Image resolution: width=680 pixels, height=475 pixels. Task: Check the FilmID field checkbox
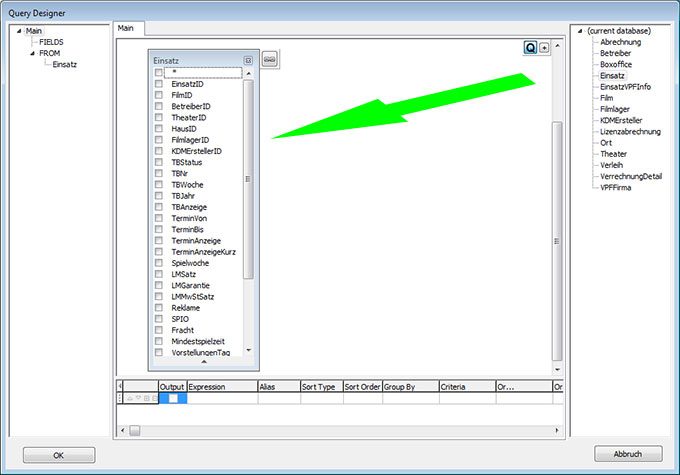(x=159, y=95)
